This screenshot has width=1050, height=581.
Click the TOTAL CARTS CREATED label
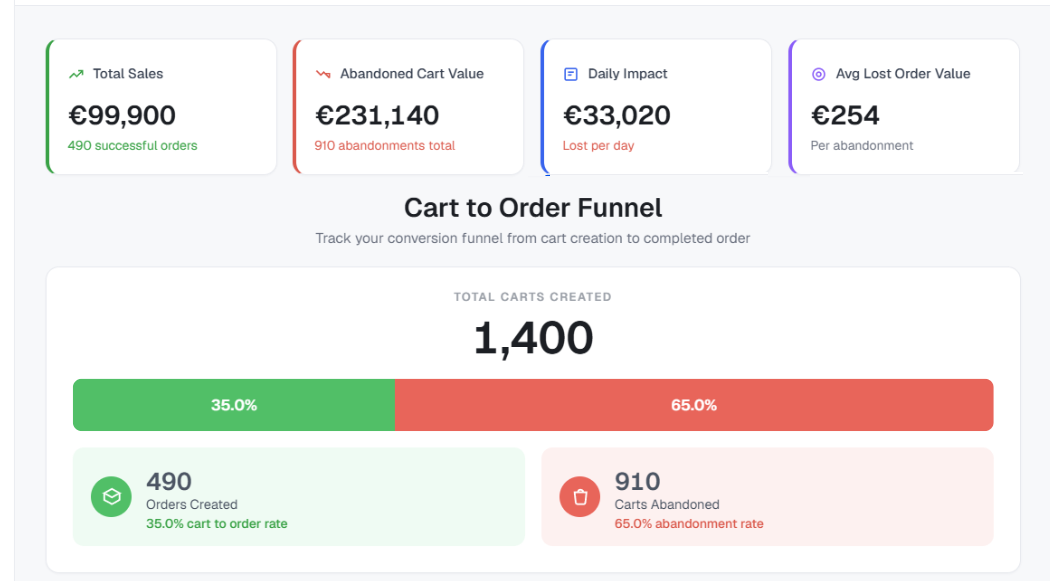[x=533, y=297]
